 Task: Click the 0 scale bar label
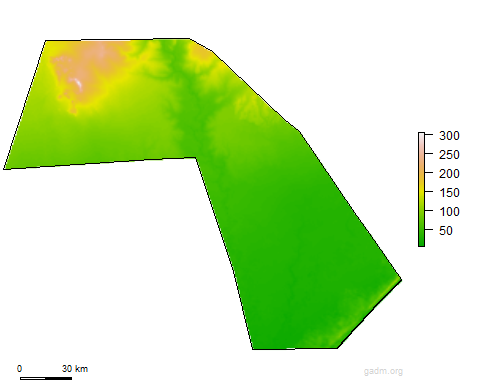click(x=19, y=369)
